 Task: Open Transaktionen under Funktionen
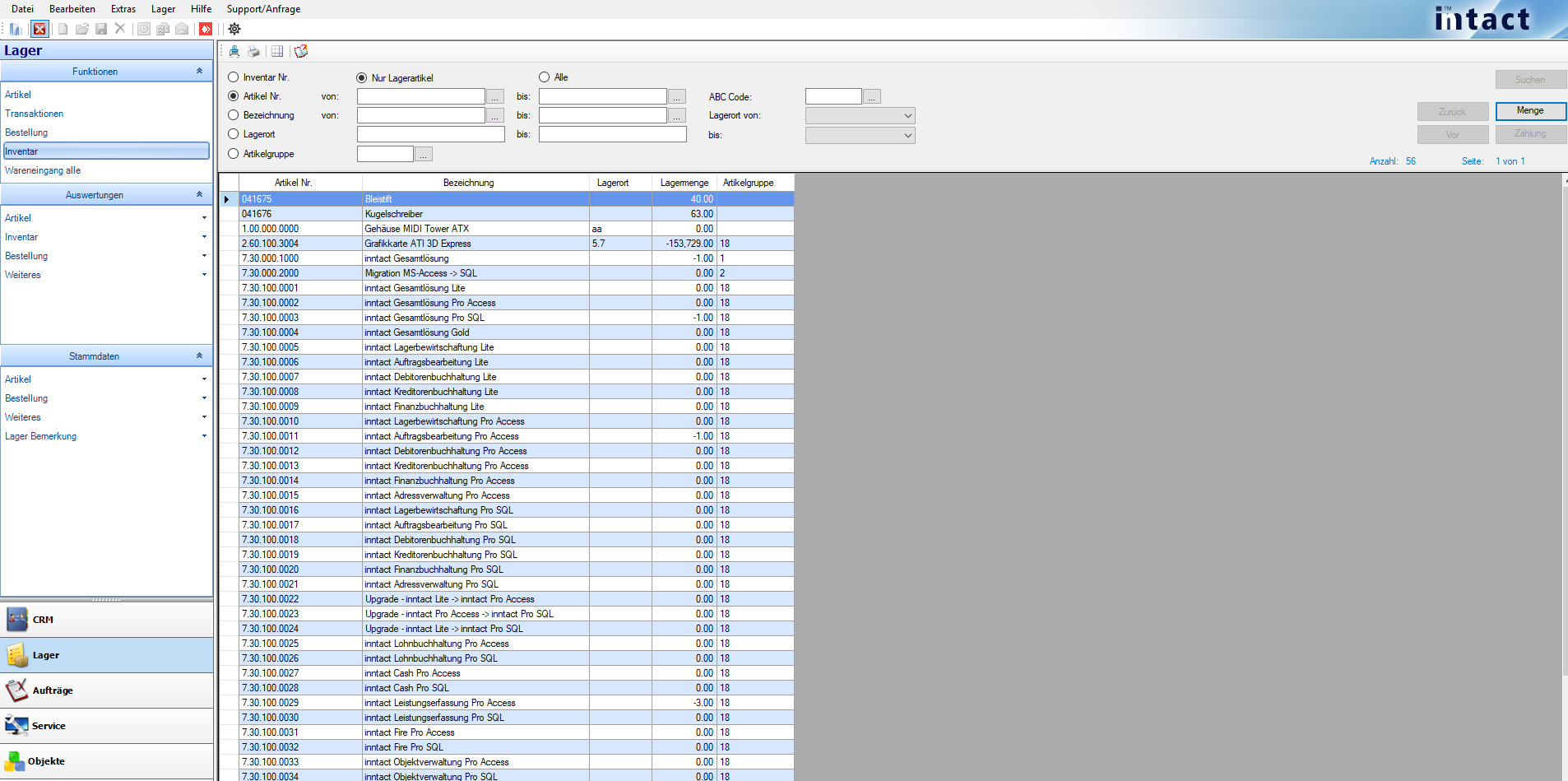35,114
